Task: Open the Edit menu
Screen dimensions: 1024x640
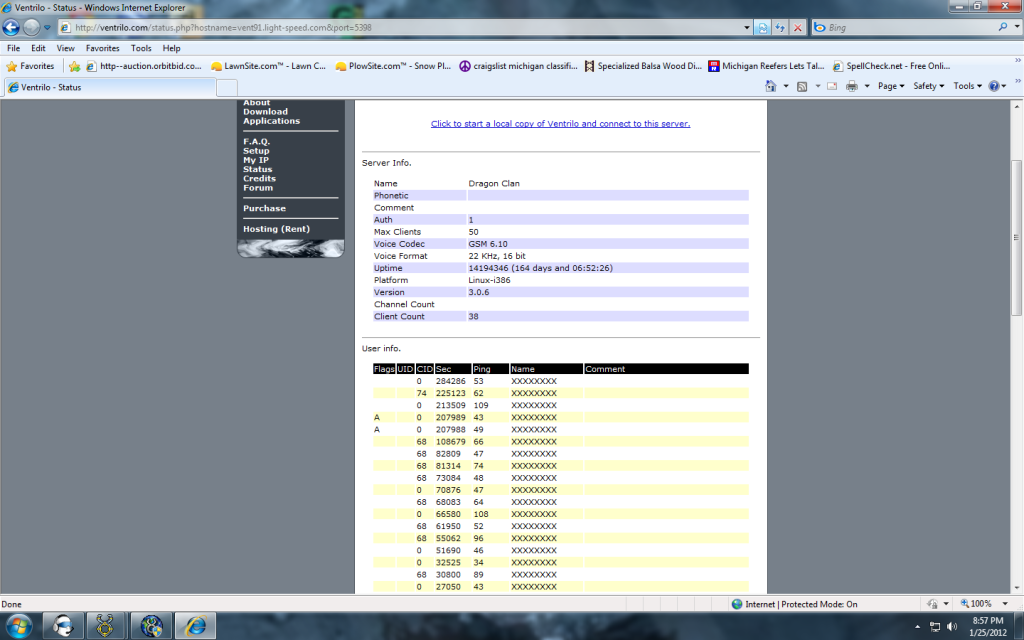Action: [38, 48]
